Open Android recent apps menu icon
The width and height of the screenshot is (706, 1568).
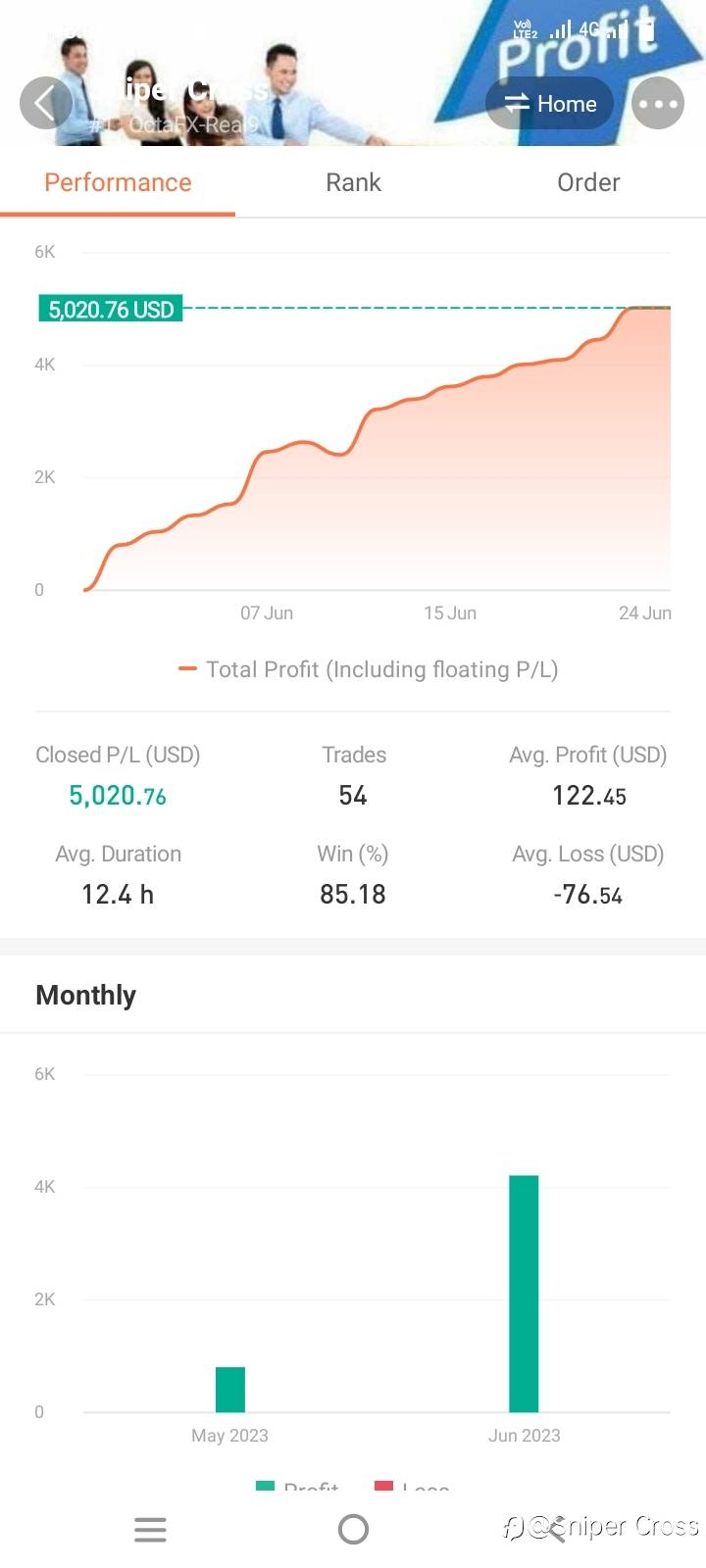[150, 1530]
